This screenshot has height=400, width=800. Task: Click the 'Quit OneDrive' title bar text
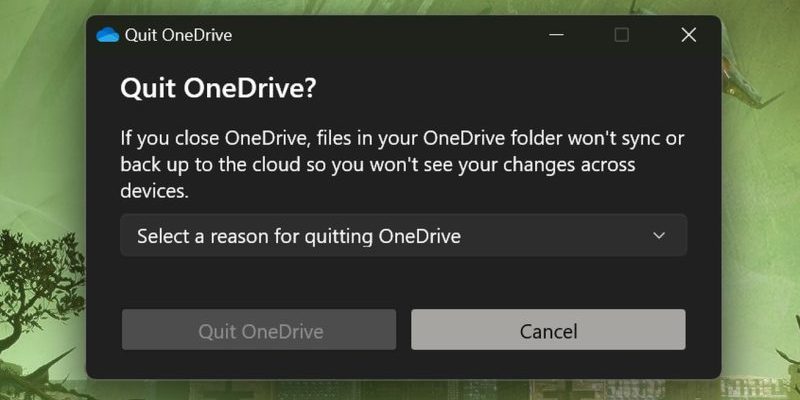point(179,35)
